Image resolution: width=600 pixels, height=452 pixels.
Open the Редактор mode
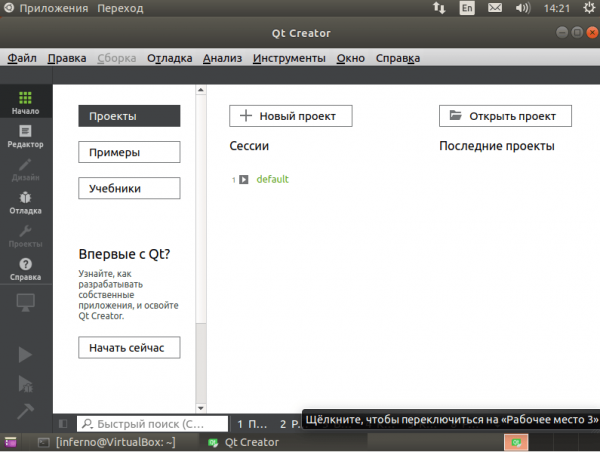click(x=26, y=136)
